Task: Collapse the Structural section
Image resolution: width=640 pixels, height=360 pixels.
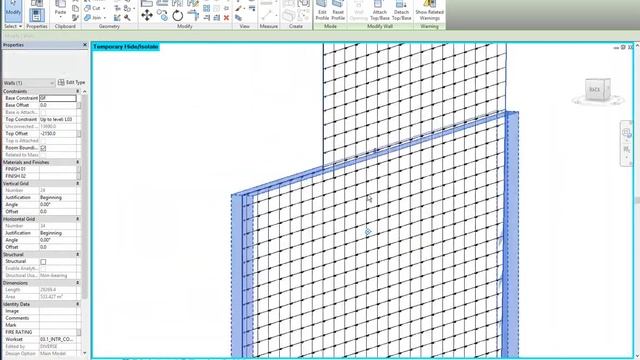Action: click(x=78, y=255)
